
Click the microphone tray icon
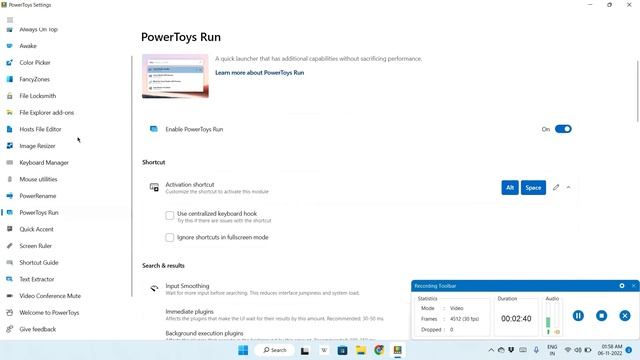536,350
